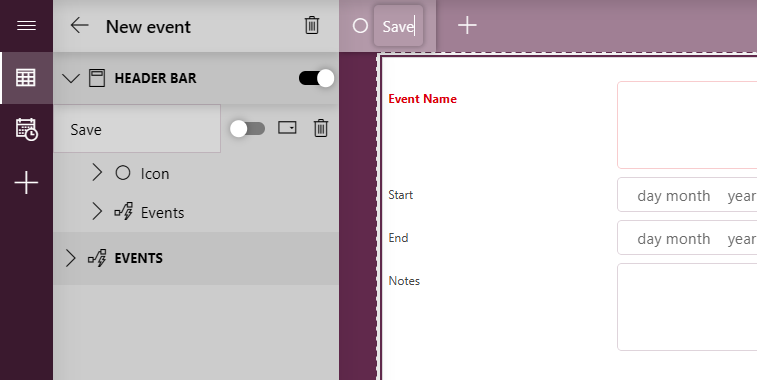Click the circle icon next to Icon
Image resolution: width=757 pixels, height=380 pixels.
[x=123, y=173]
